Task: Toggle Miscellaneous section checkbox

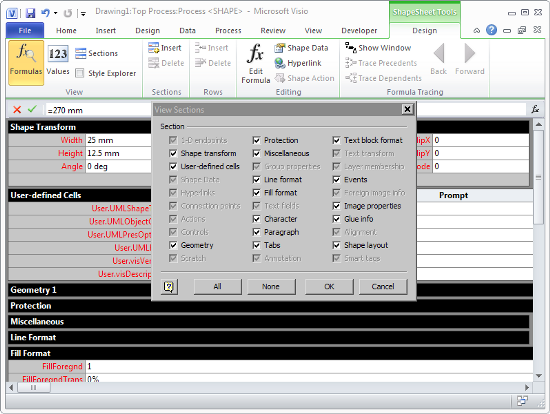Action: click(x=256, y=153)
